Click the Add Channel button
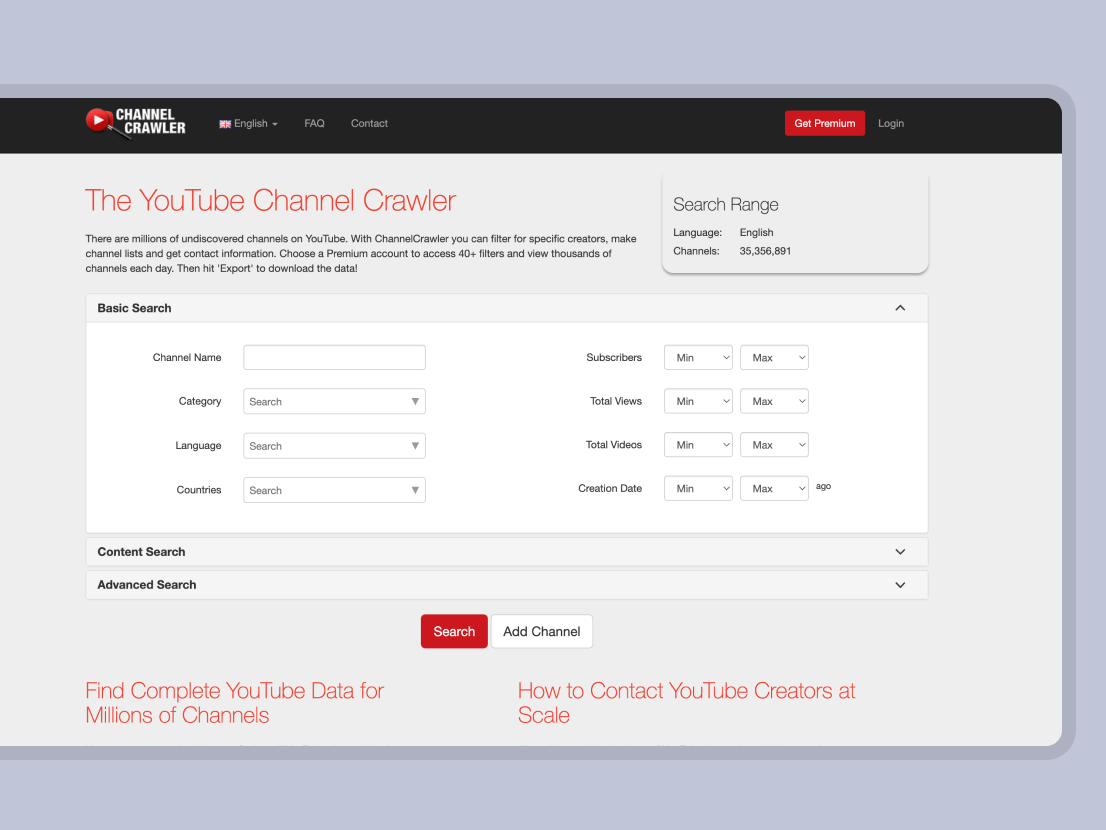1106x830 pixels. pos(542,631)
